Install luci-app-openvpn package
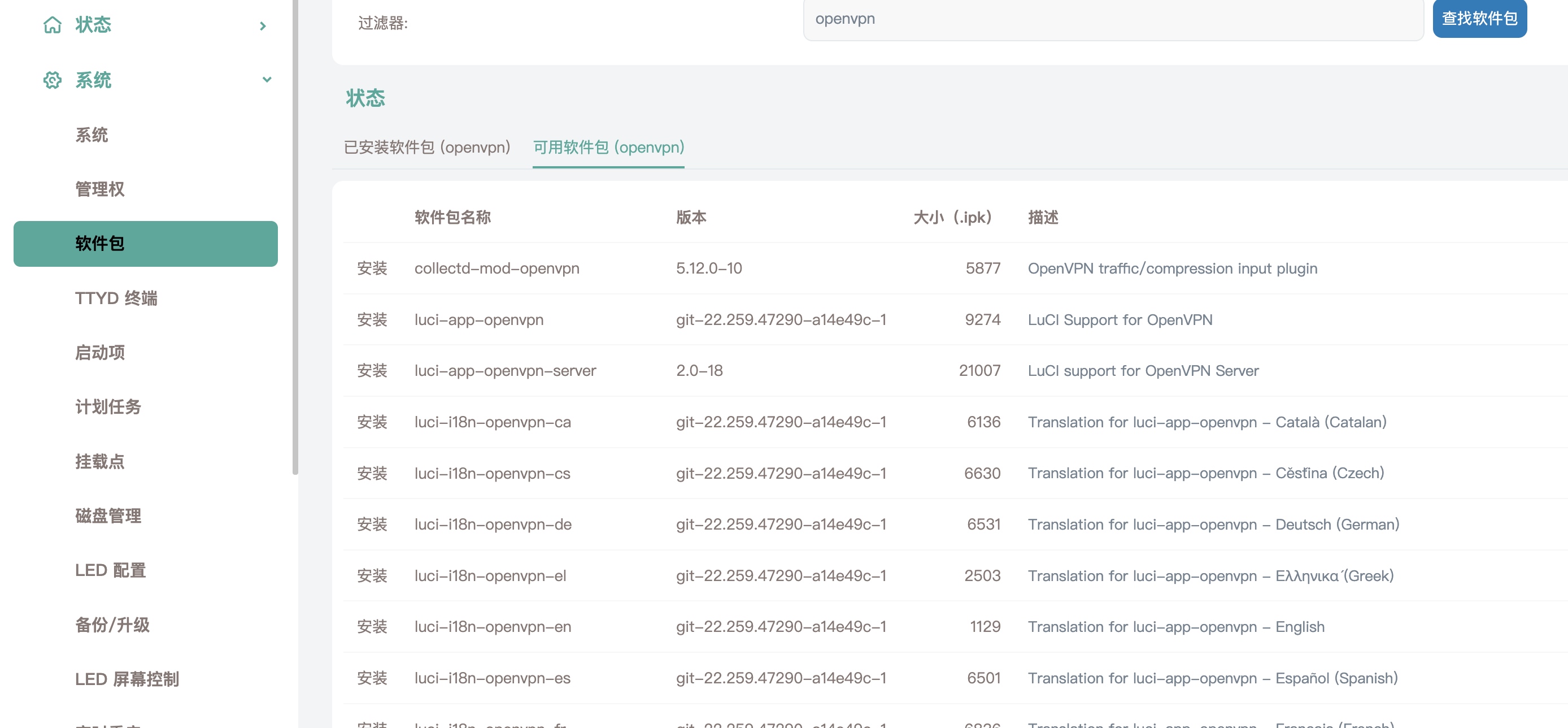Image resolution: width=1568 pixels, height=728 pixels. pyautogui.click(x=372, y=319)
